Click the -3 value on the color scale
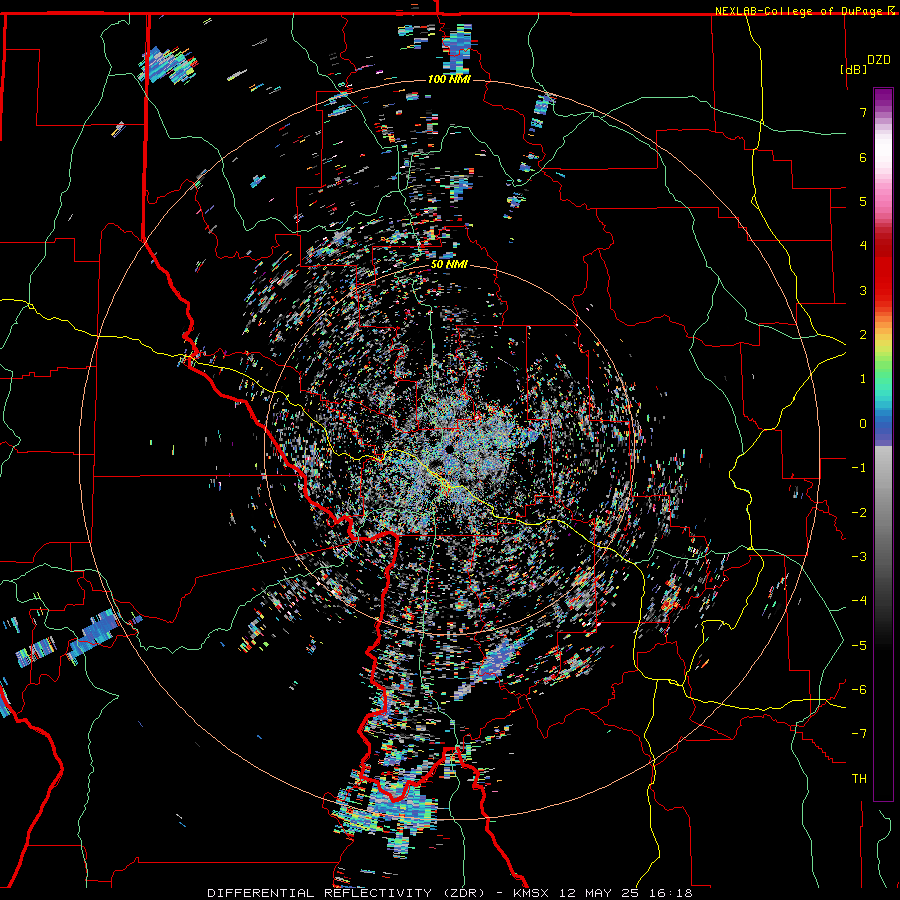The width and height of the screenshot is (900, 900). coord(859,557)
